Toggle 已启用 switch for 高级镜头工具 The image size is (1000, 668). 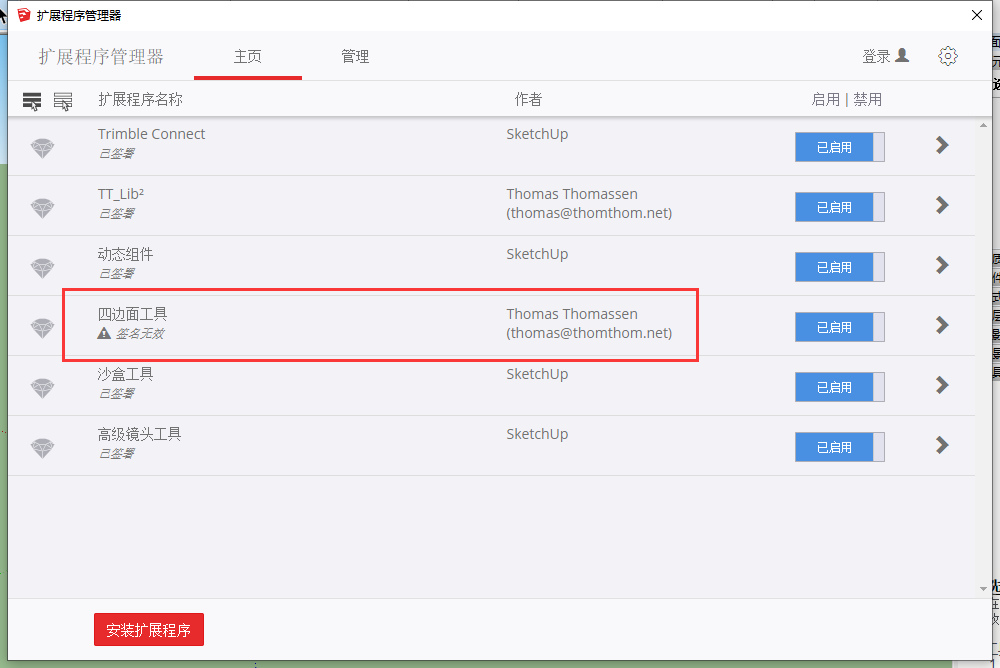click(x=839, y=447)
